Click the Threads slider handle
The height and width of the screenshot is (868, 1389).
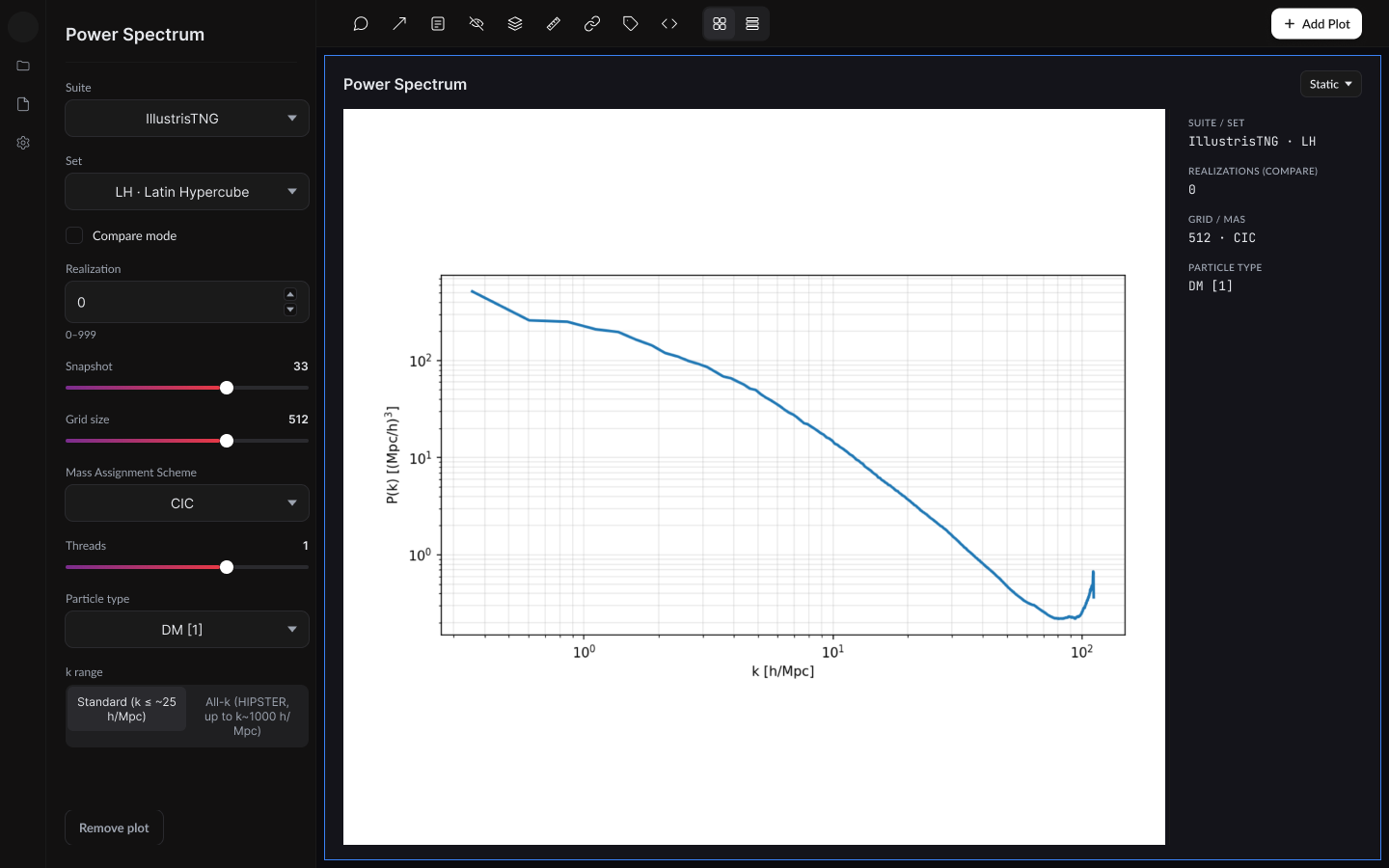(x=227, y=567)
